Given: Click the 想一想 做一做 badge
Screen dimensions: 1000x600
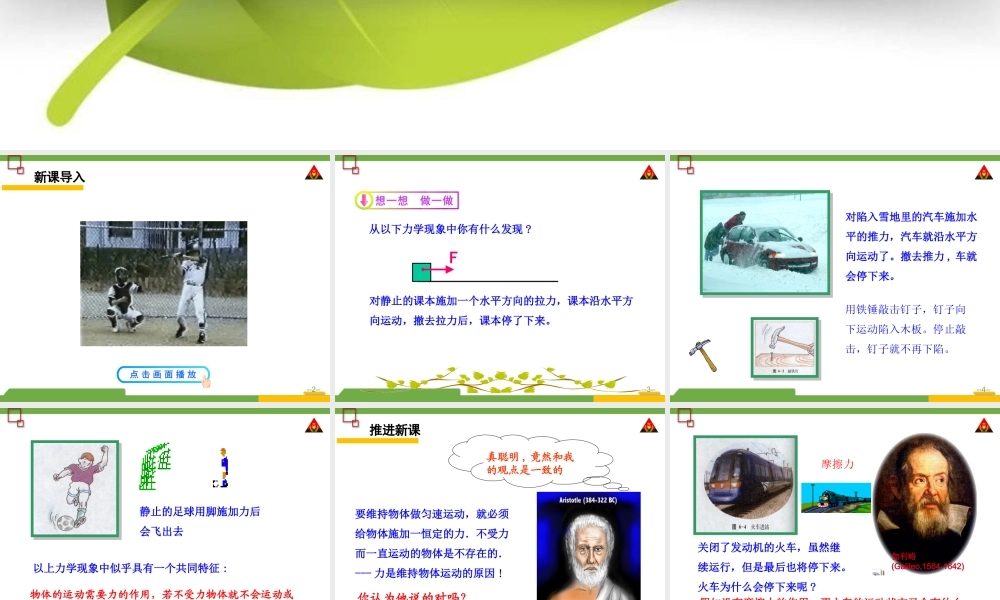Looking at the screenshot, I should tap(406, 200).
